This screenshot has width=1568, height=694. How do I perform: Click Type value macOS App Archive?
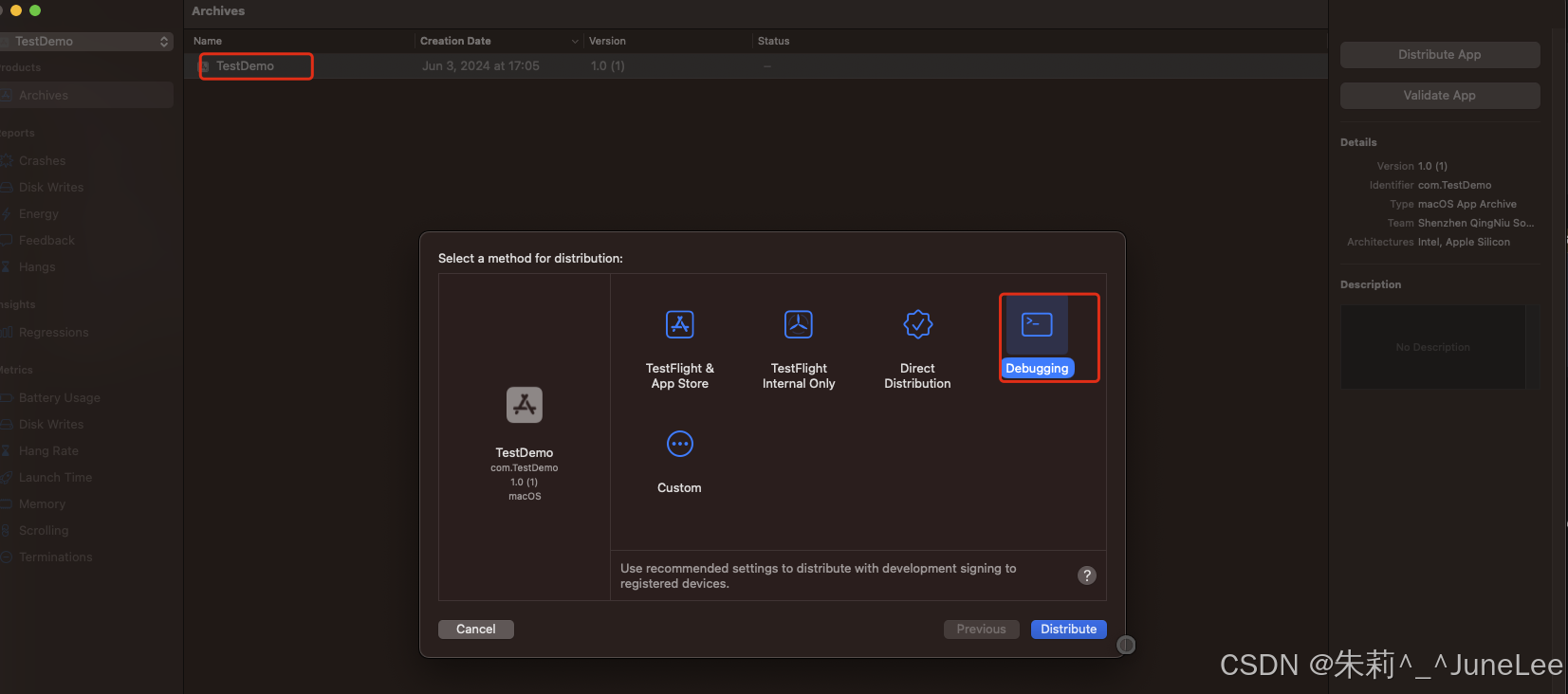(1467, 205)
